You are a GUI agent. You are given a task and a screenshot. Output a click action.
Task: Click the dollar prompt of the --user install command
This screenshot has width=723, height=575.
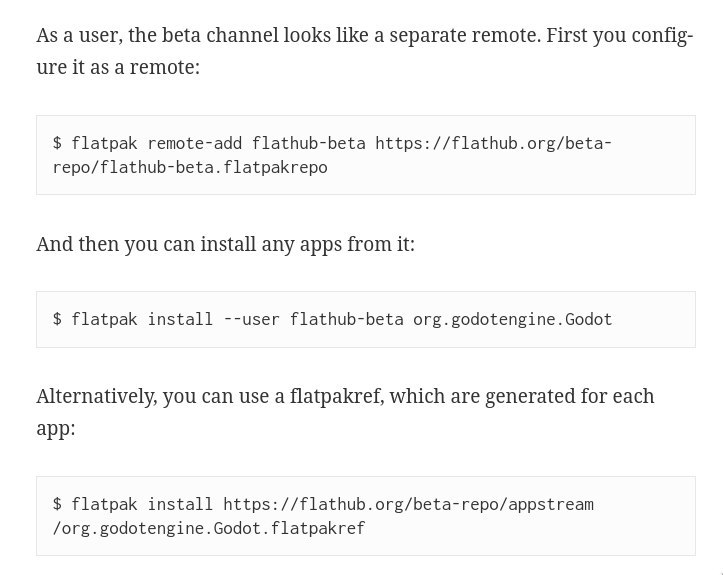[x=57, y=319]
